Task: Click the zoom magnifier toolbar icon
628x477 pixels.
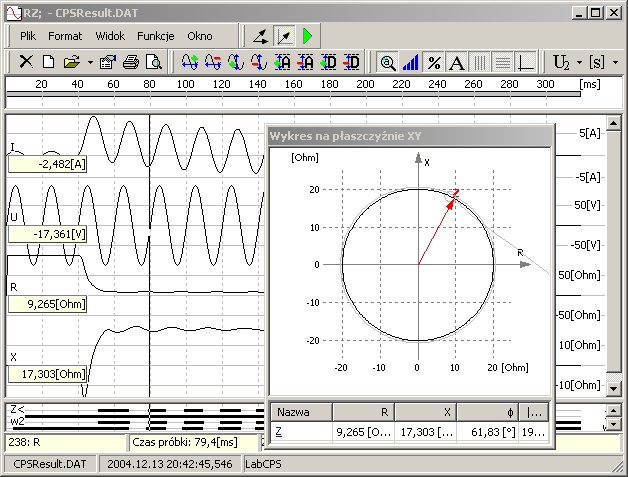Action: coord(388,62)
